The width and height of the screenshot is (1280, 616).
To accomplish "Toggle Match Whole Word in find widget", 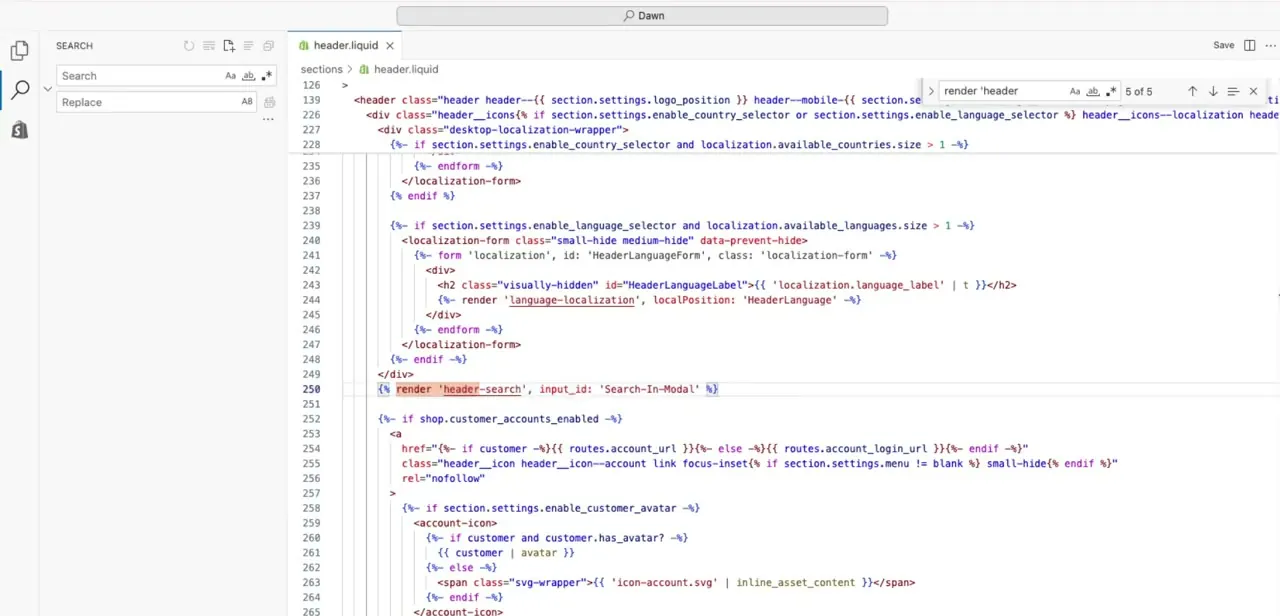I will click(1093, 91).
